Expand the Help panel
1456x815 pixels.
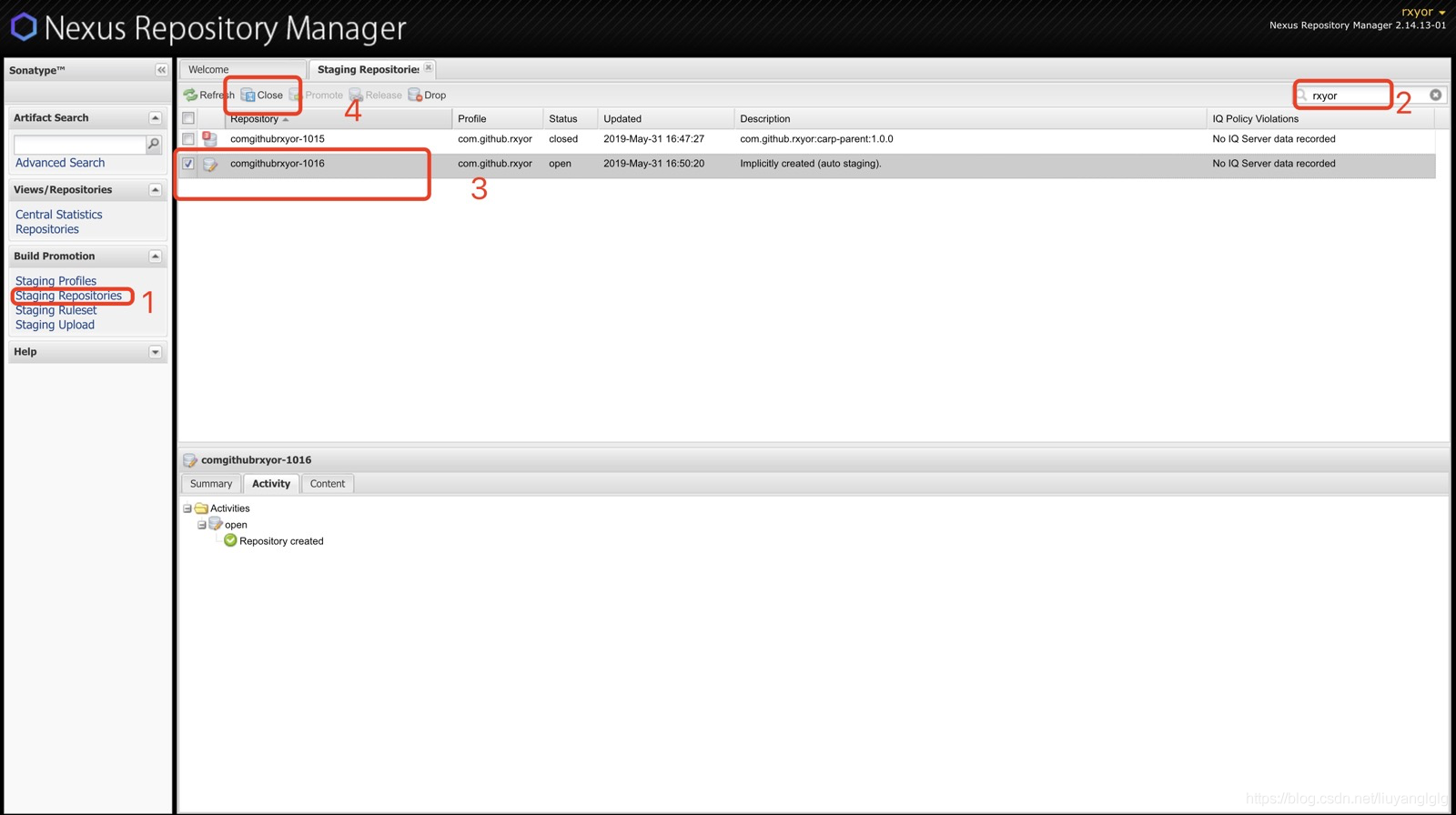pos(155,352)
